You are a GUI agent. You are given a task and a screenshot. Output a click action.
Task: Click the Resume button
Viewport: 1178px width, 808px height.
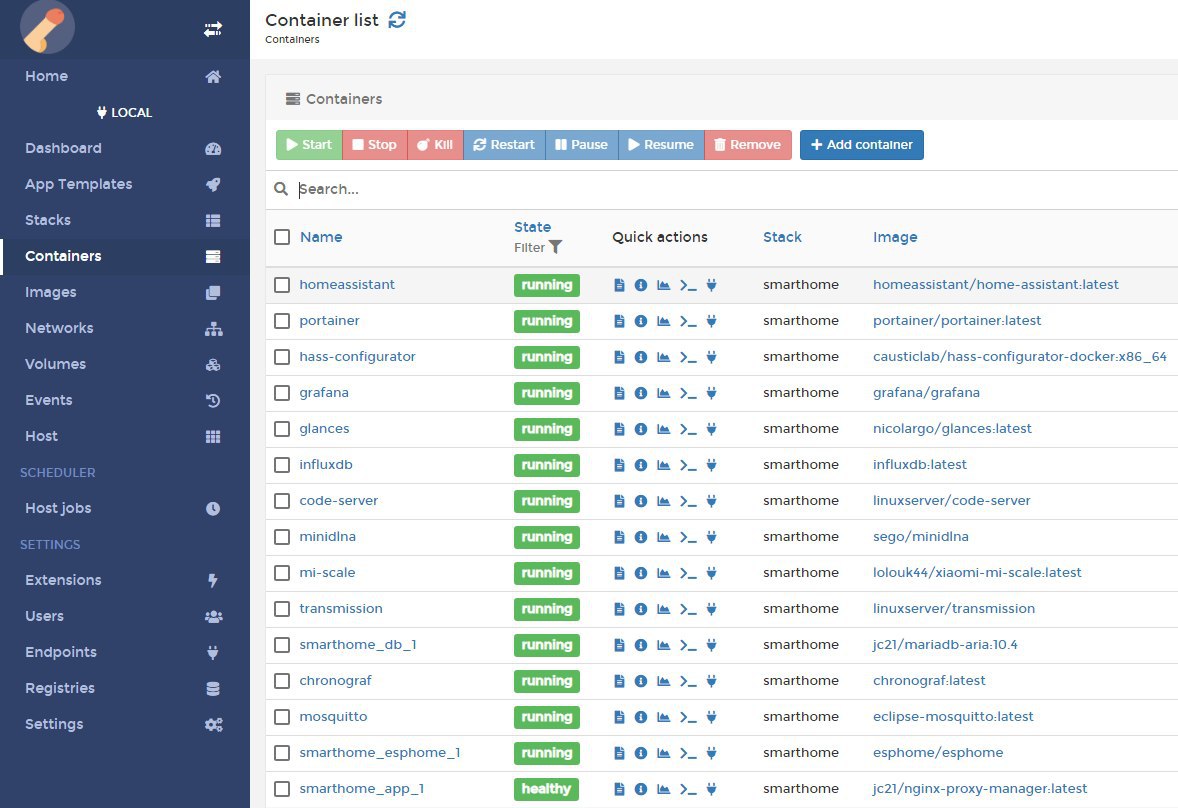click(661, 145)
